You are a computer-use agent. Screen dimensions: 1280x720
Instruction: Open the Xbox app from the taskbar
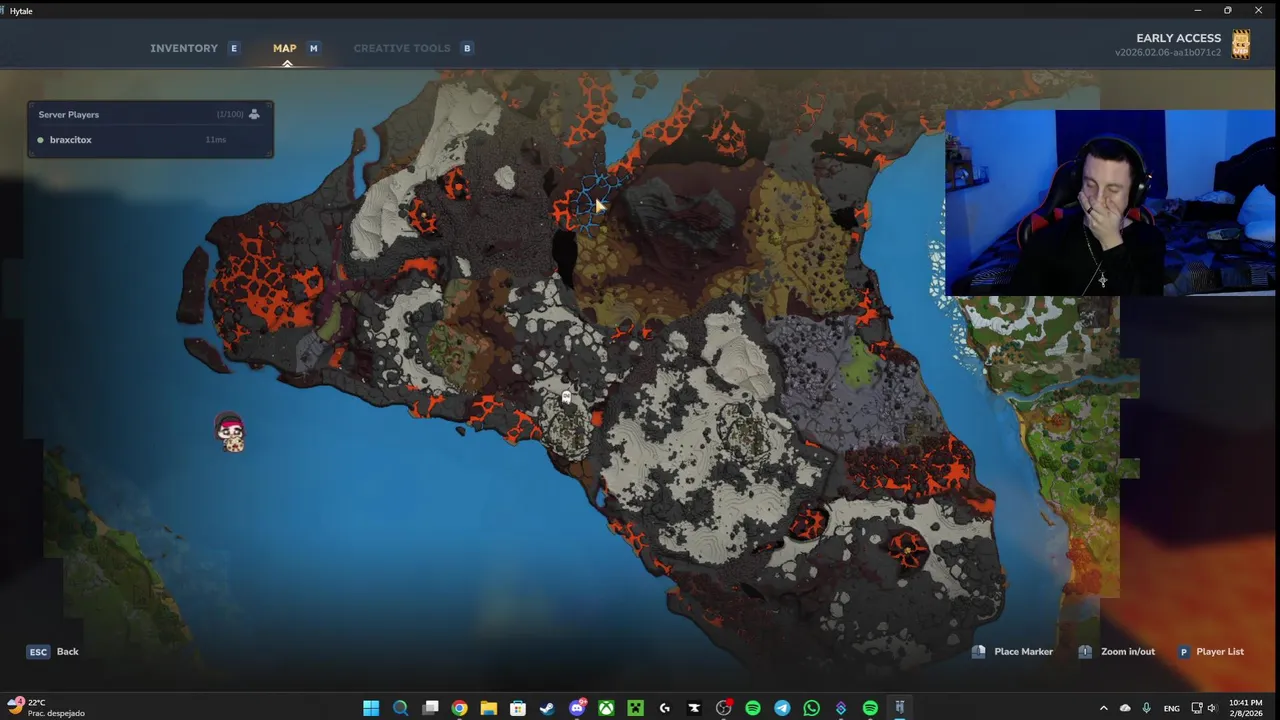606,708
